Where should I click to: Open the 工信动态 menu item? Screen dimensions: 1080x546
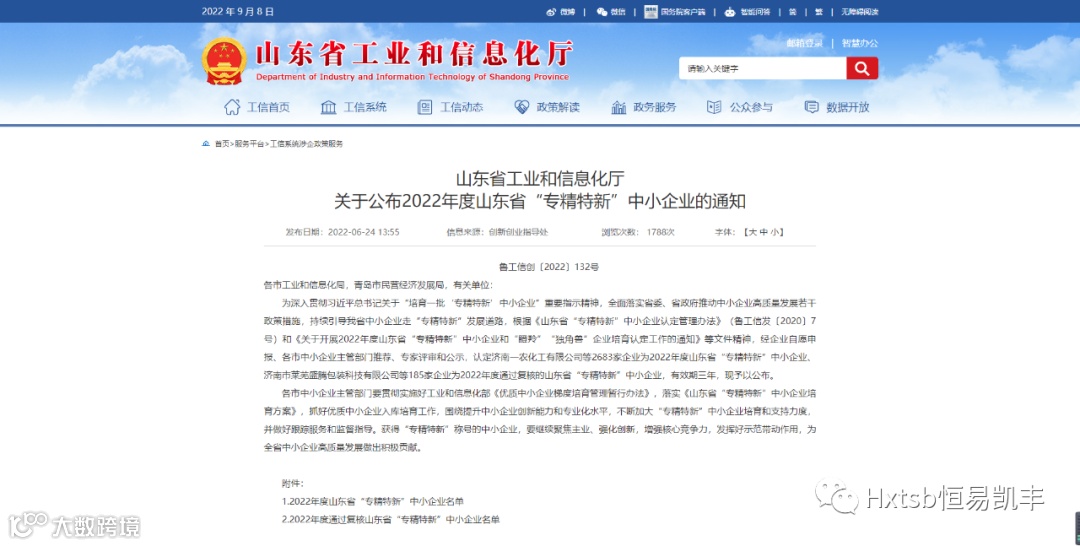(461, 107)
